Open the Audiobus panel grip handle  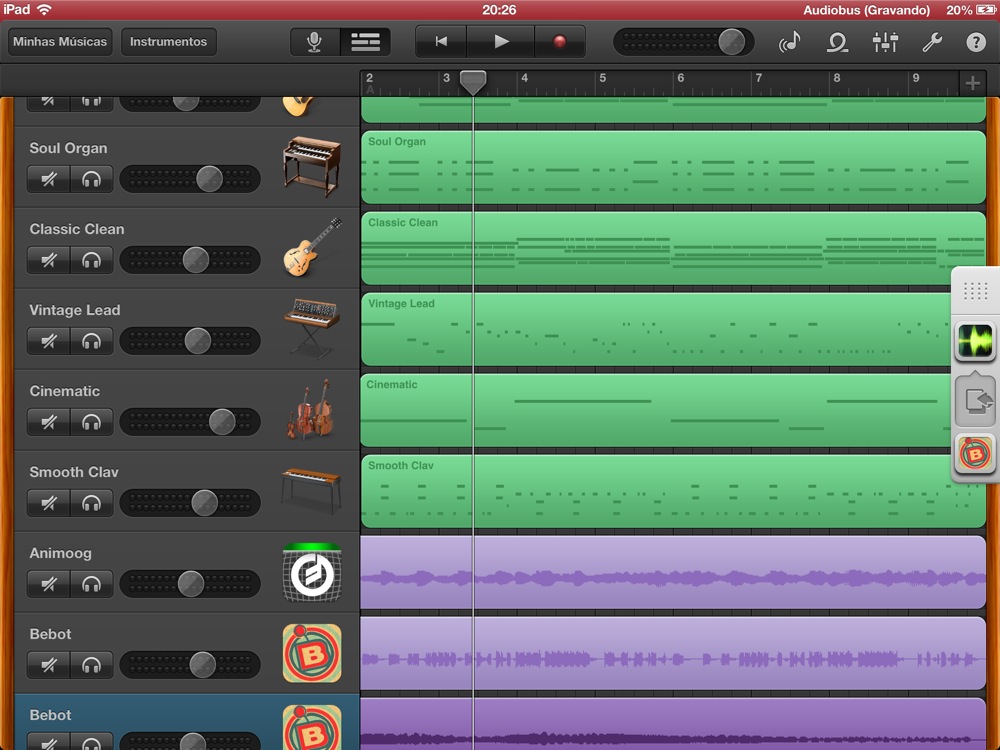(x=975, y=291)
